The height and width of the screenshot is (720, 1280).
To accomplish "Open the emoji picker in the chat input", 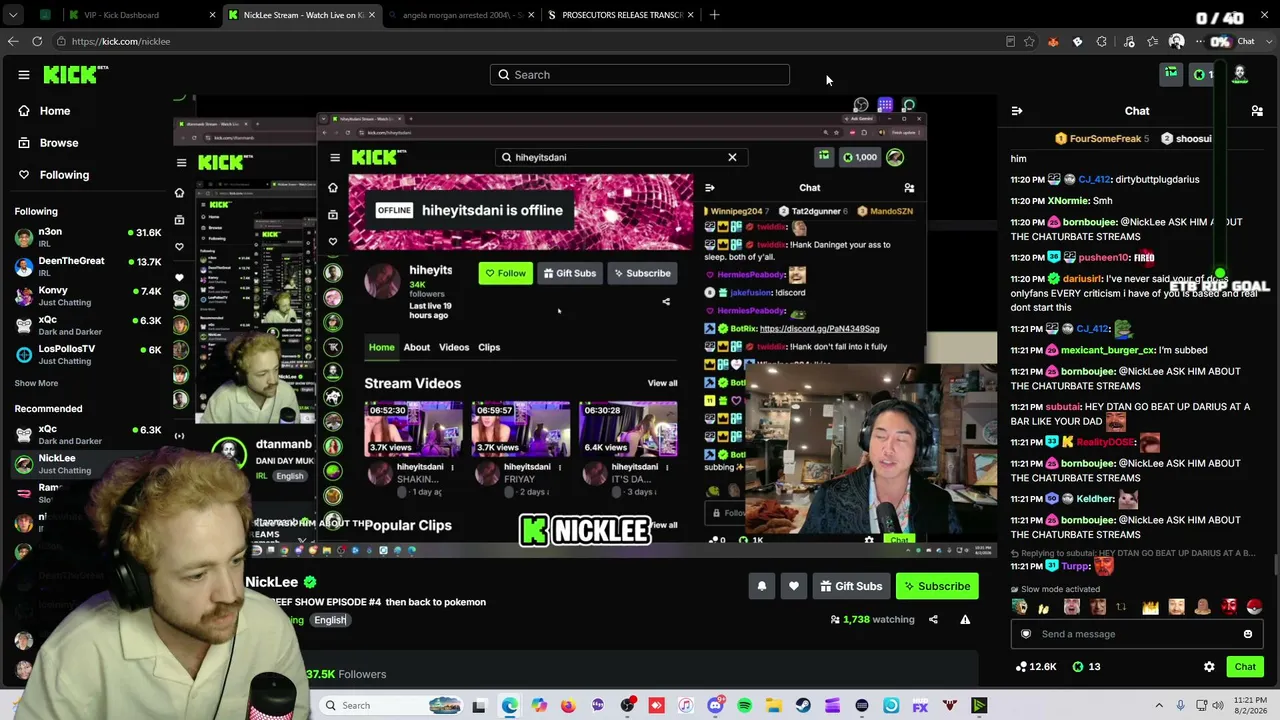I will (1248, 634).
